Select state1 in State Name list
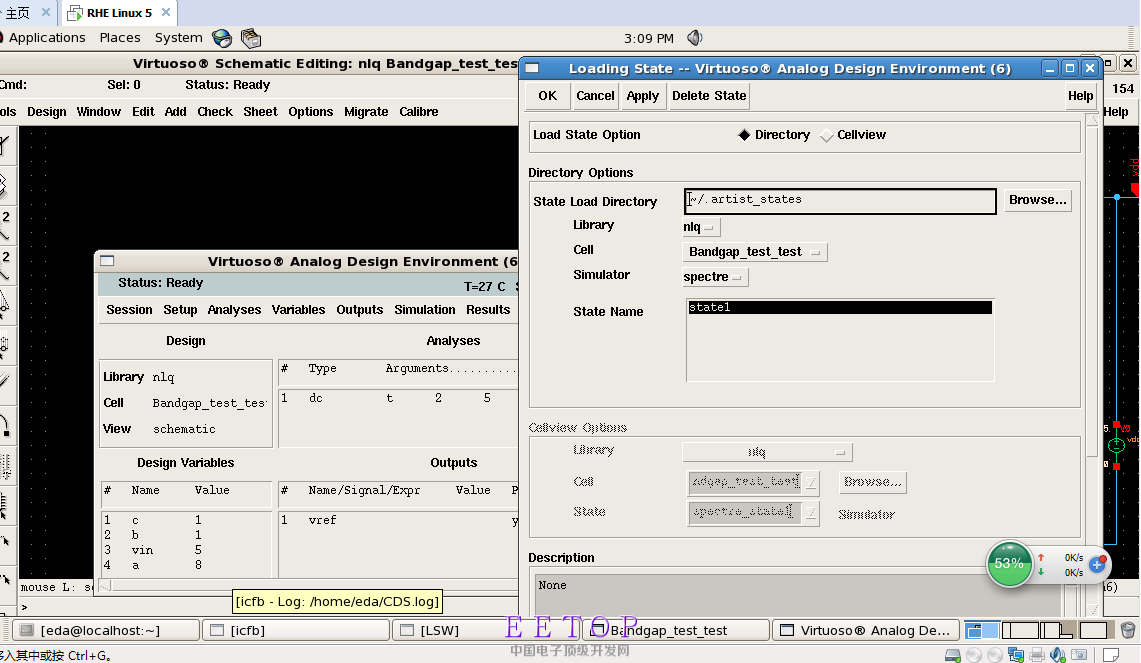The height and width of the screenshot is (663, 1141). coord(840,307)
